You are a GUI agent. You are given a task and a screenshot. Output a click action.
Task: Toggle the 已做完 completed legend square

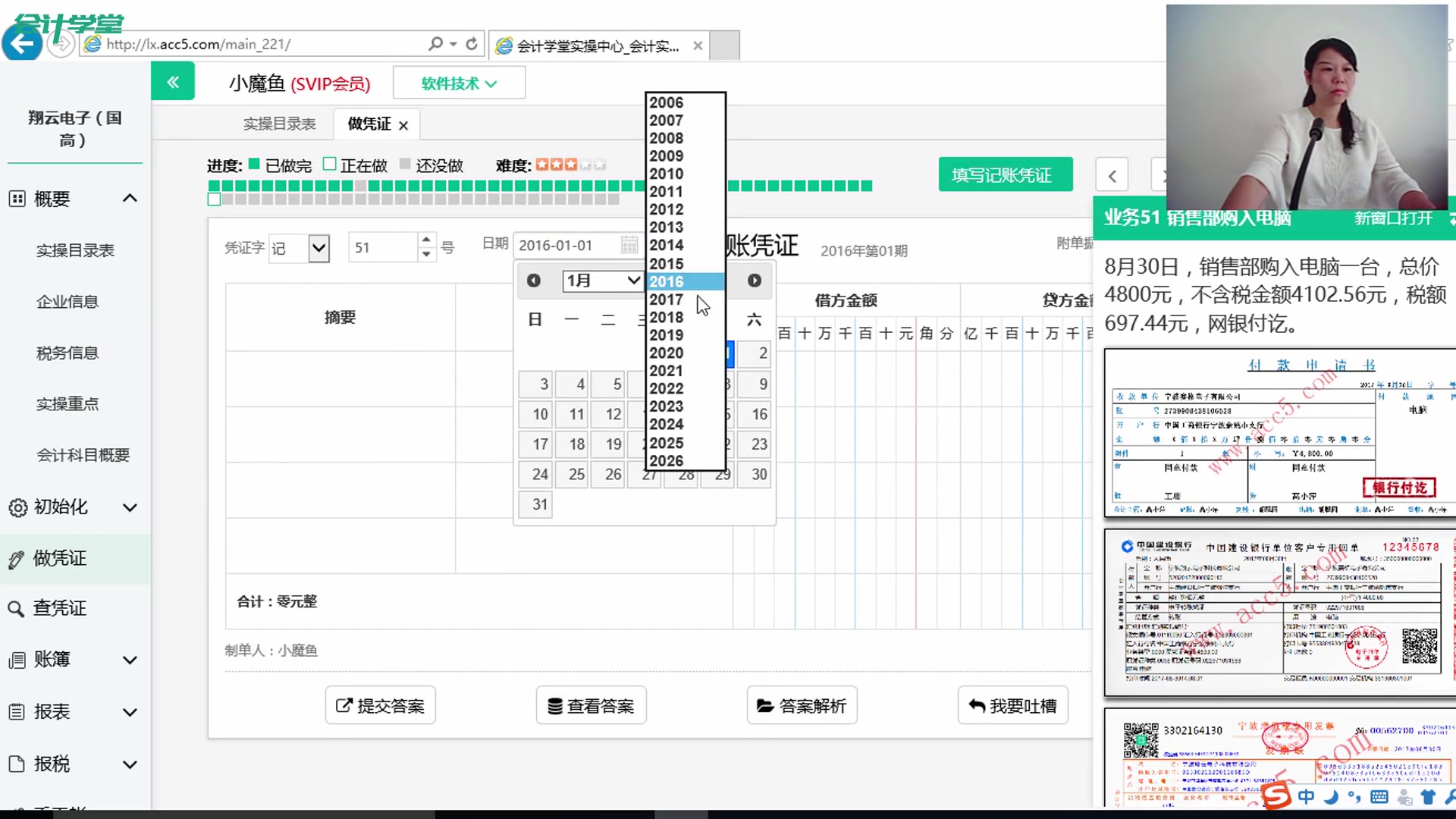(x=254, y=164)
